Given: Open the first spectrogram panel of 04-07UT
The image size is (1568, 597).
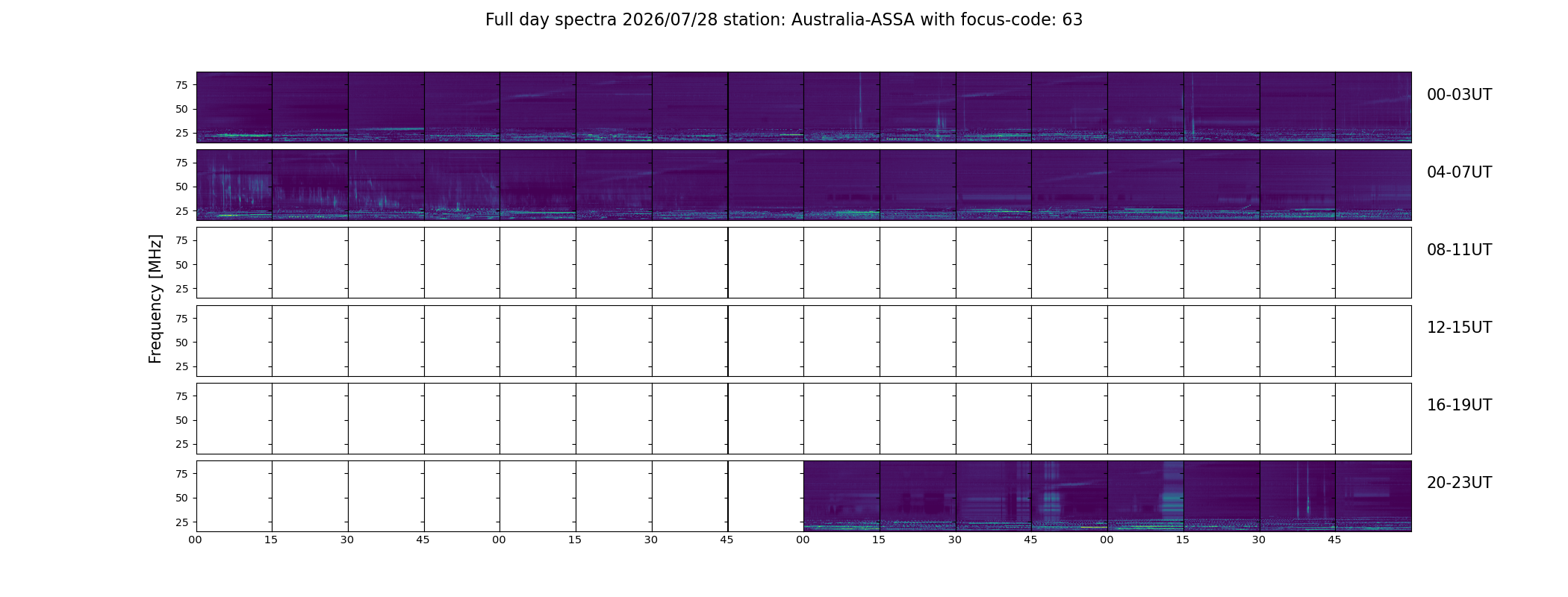Looking at the screenshot, I should (x=234, y=185).
